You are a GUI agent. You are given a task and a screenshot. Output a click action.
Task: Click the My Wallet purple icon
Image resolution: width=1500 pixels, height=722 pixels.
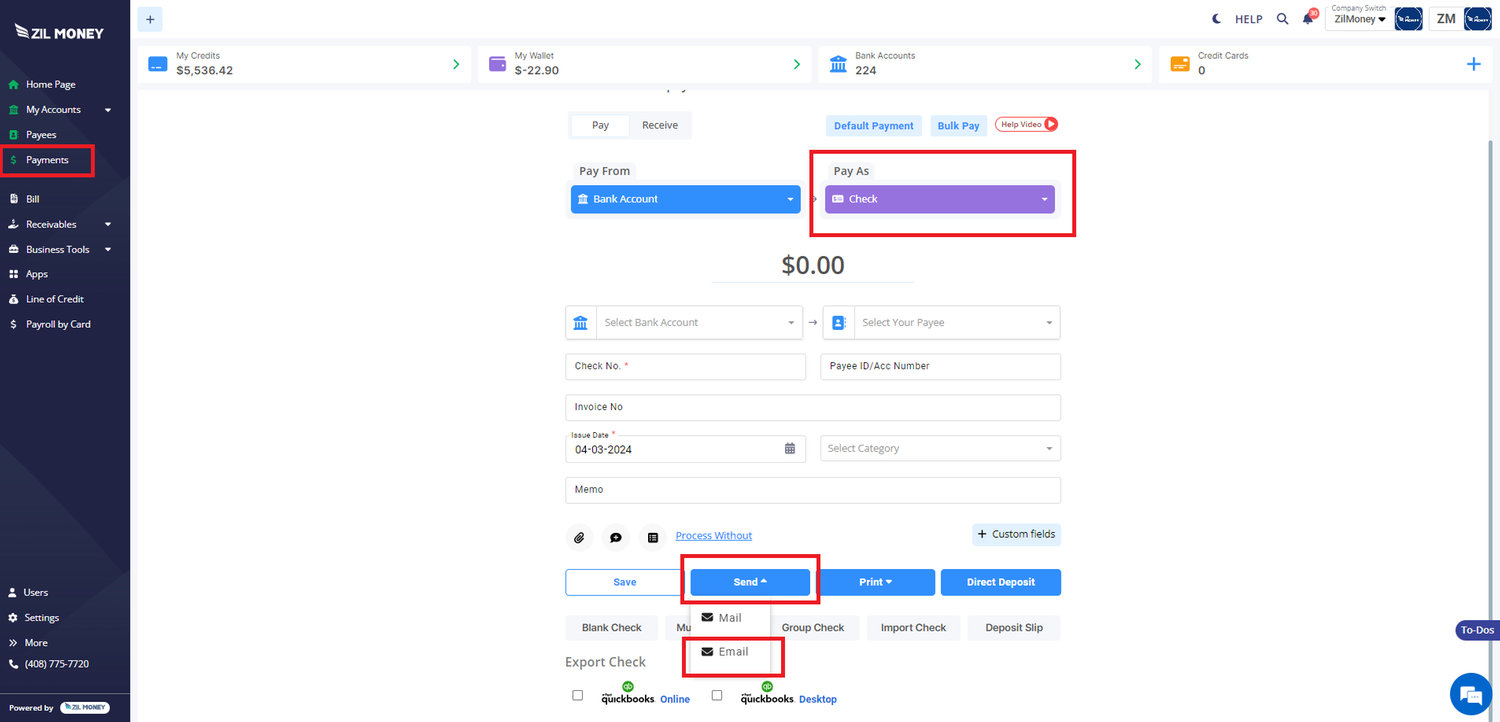pyautogui.click(x=497, y=64)
